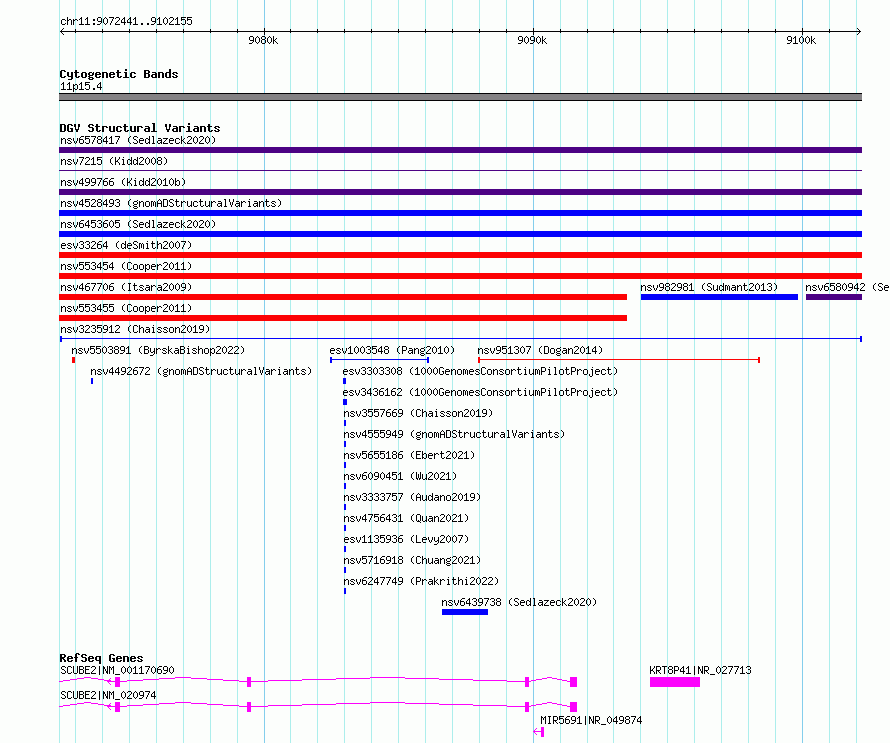Open nsv4492672 (gnomADStructuralVariants) label
This screenshot has width=890, height=743.
(x=201, y=371)
